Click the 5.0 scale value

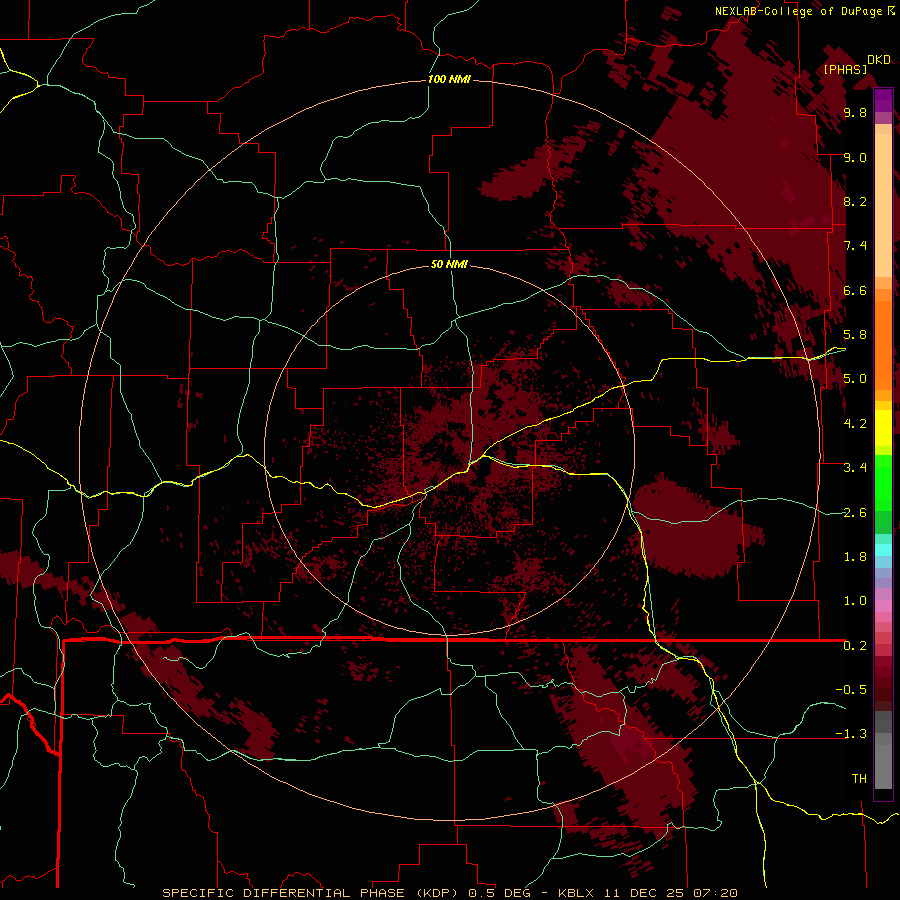pyautogui.click(x=855, y=379)
